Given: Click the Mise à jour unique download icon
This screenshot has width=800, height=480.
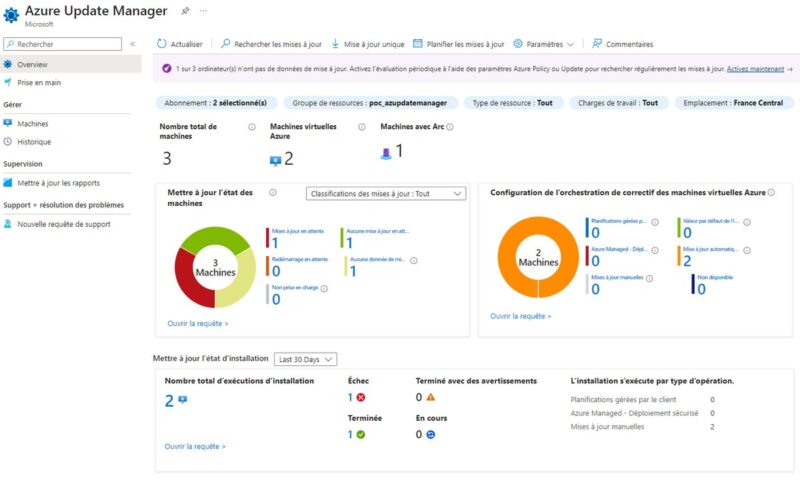Looking at the screenshot, I should tap(335, 44).
